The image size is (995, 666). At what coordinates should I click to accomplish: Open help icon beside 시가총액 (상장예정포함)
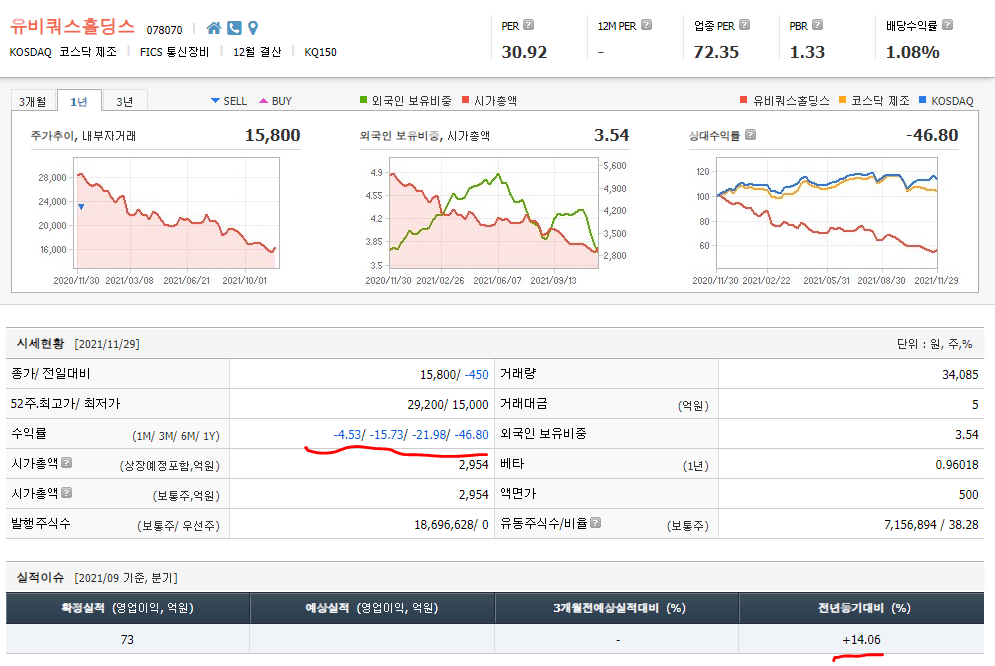tap(67, 463)
